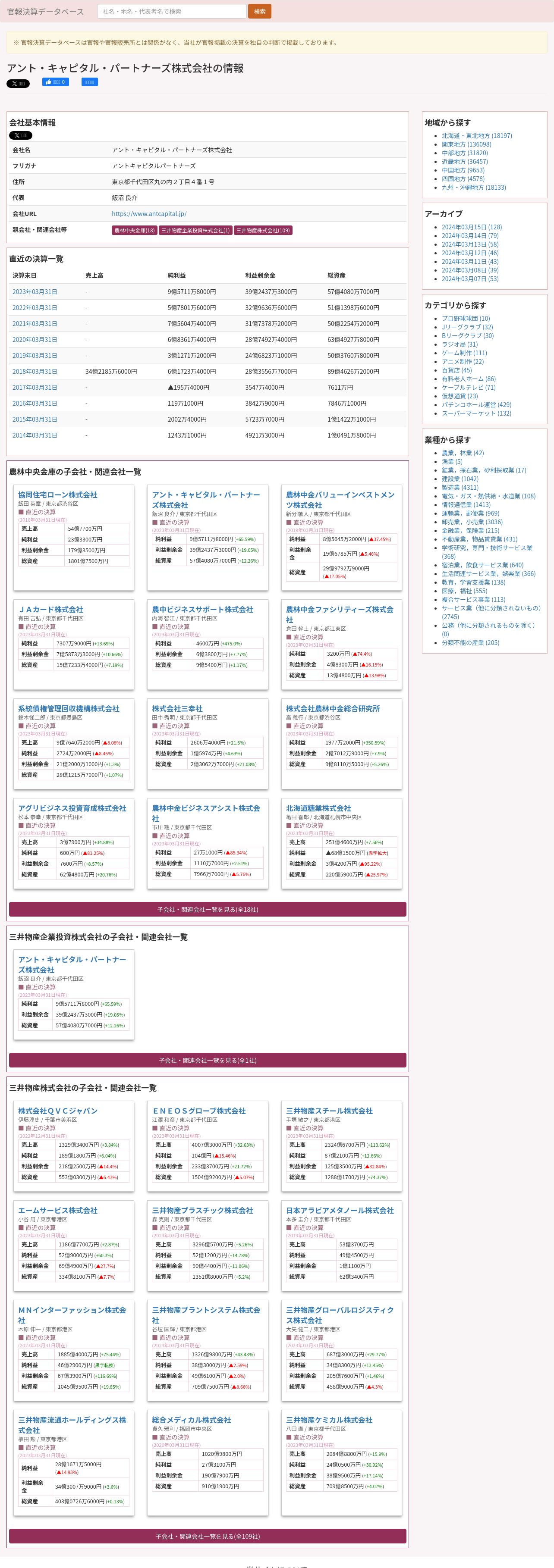Open the 仮想通貨 (23) category
This screenshot has height=1568, width=554.
pyautogui.click(x=460, y=396)
